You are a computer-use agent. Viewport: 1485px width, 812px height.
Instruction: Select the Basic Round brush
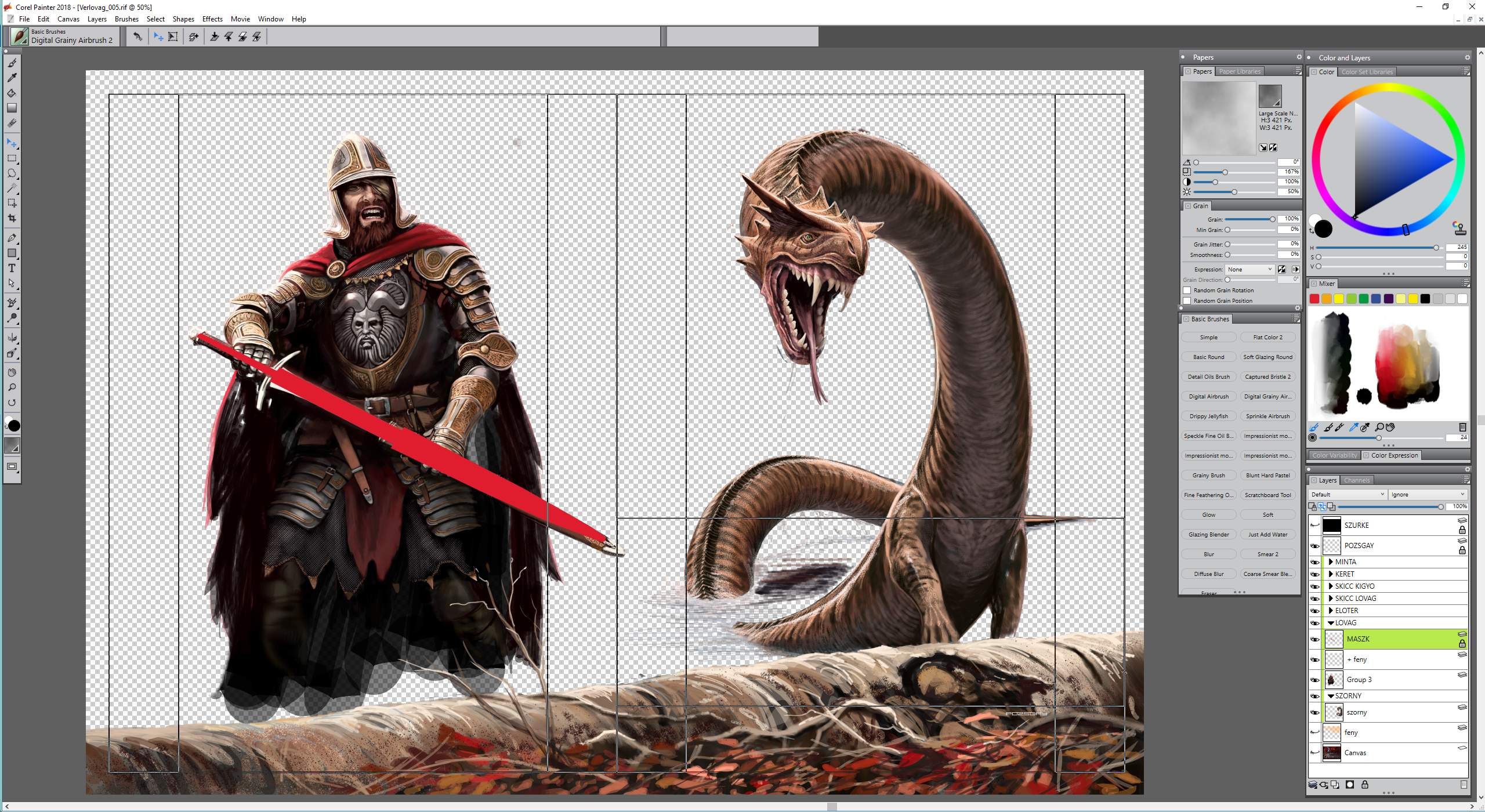(1209, 357)
